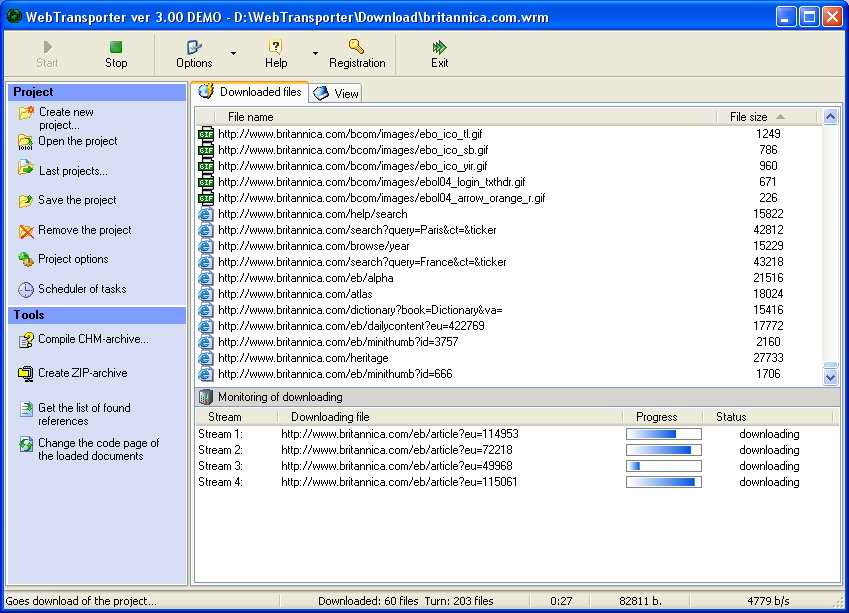Click file size value 43218

(768, 262)
